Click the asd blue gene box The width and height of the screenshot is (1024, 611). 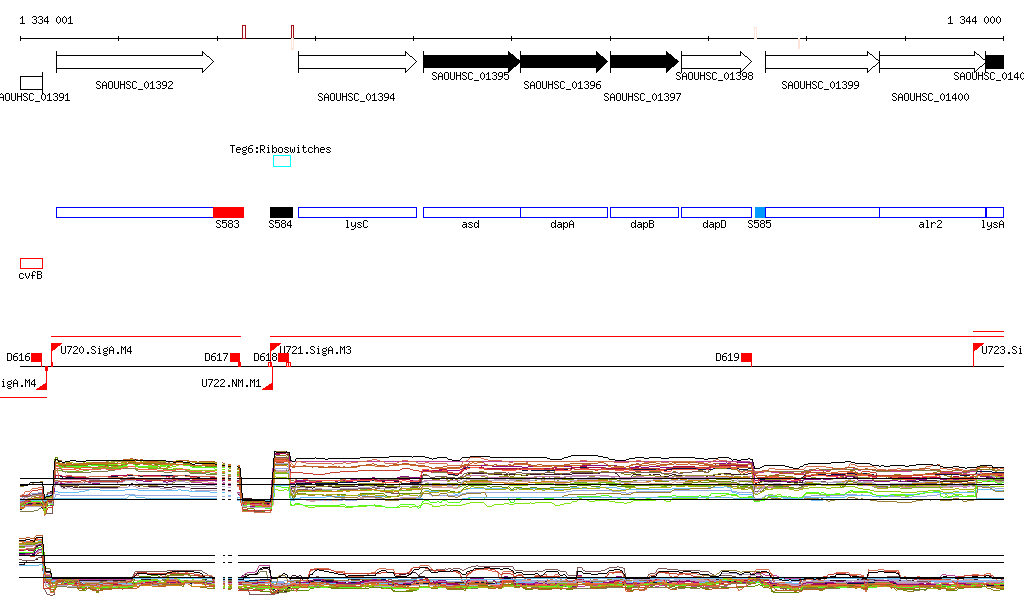(x=472, y=213)
